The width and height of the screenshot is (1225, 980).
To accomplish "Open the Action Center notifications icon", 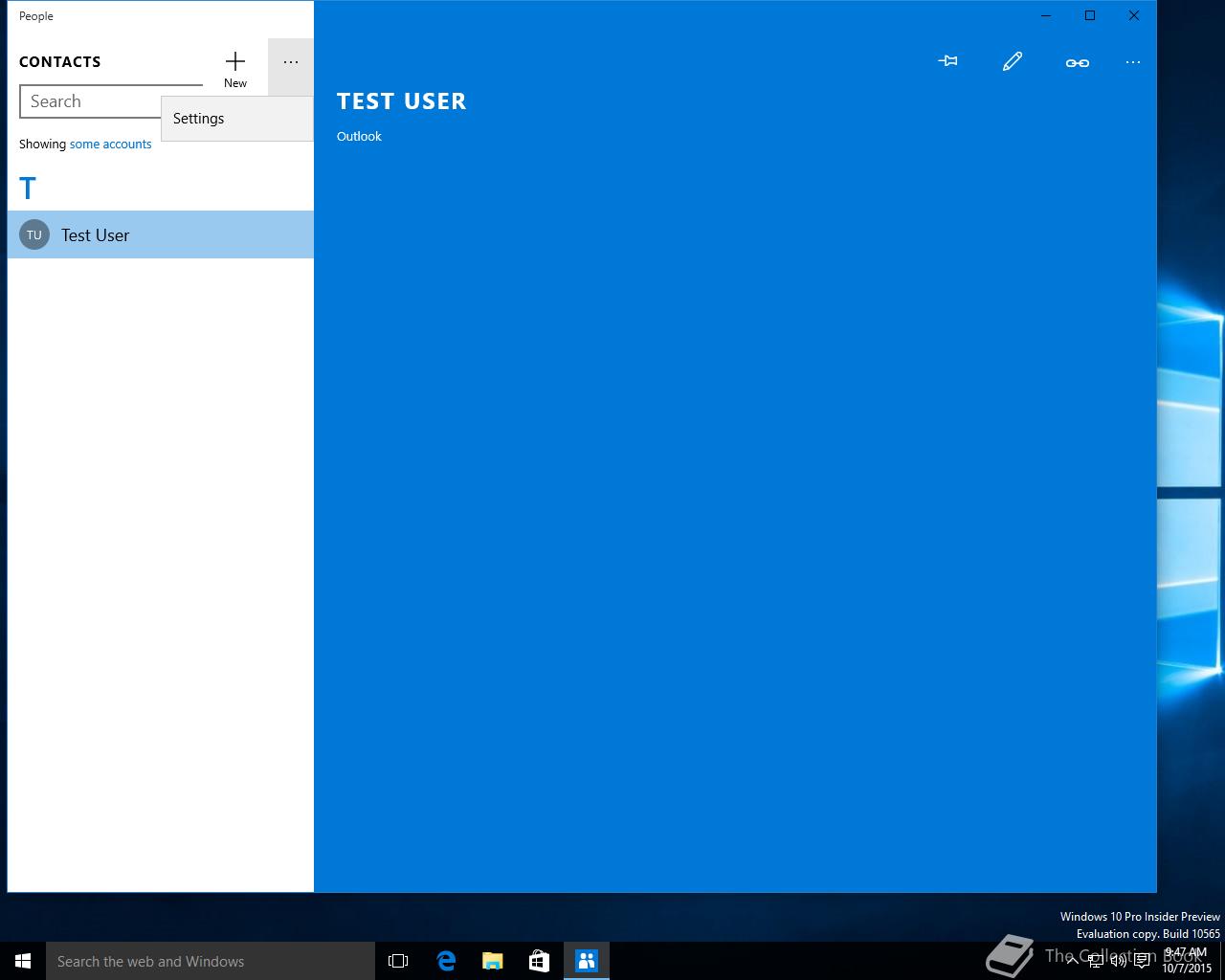I will [x=1142, y=961].
